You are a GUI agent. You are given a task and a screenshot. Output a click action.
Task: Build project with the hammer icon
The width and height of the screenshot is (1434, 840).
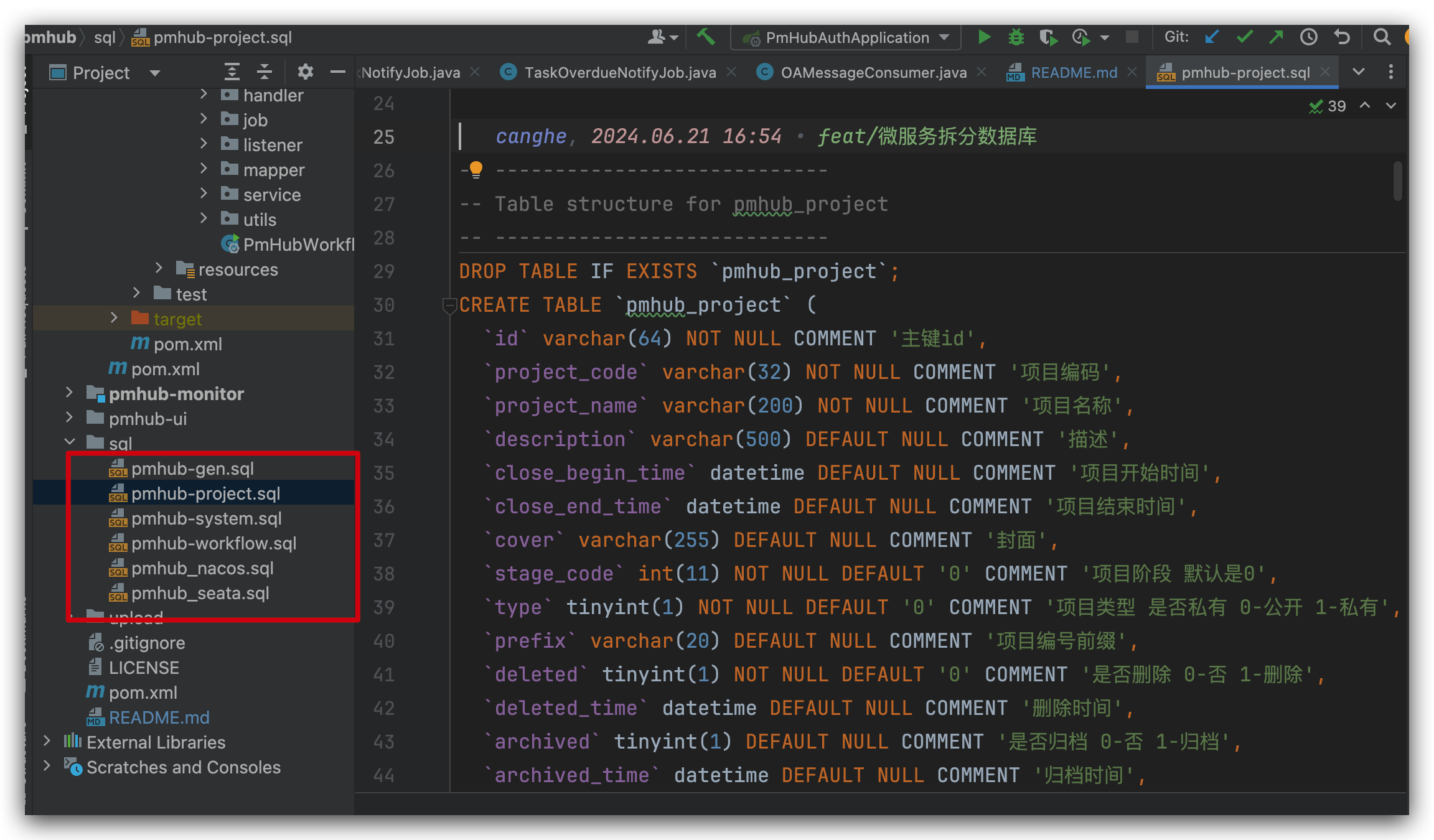[x=705, y=37]
